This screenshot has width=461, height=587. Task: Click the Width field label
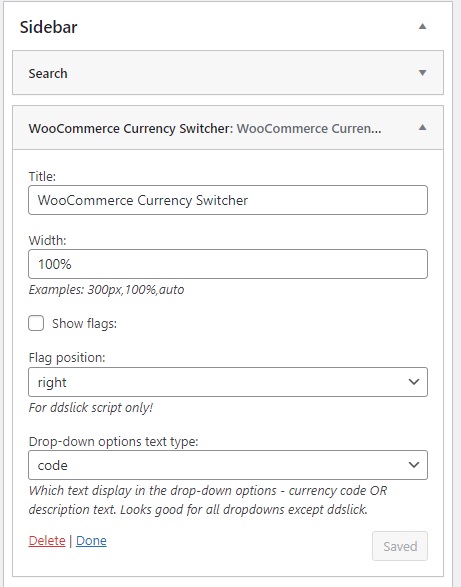47,240
